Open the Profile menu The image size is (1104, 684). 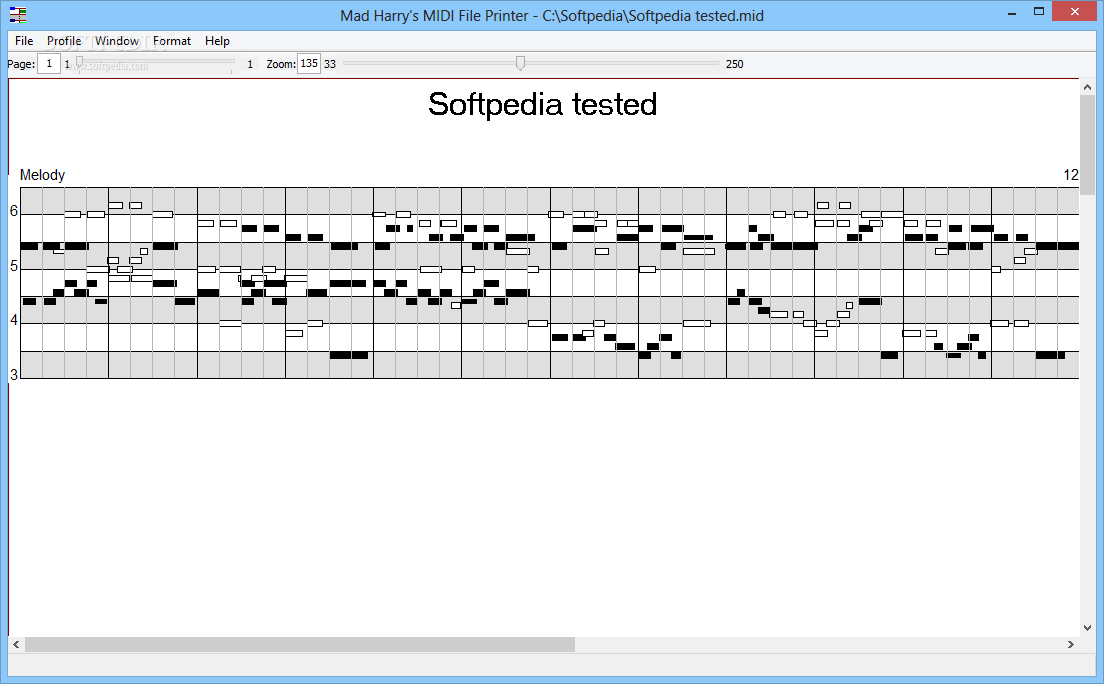(x=63, y=41)
